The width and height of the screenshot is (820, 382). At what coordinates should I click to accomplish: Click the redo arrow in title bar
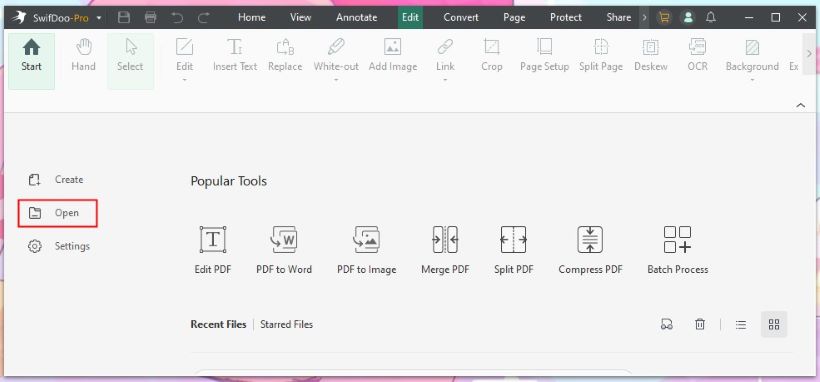point(203,18)
